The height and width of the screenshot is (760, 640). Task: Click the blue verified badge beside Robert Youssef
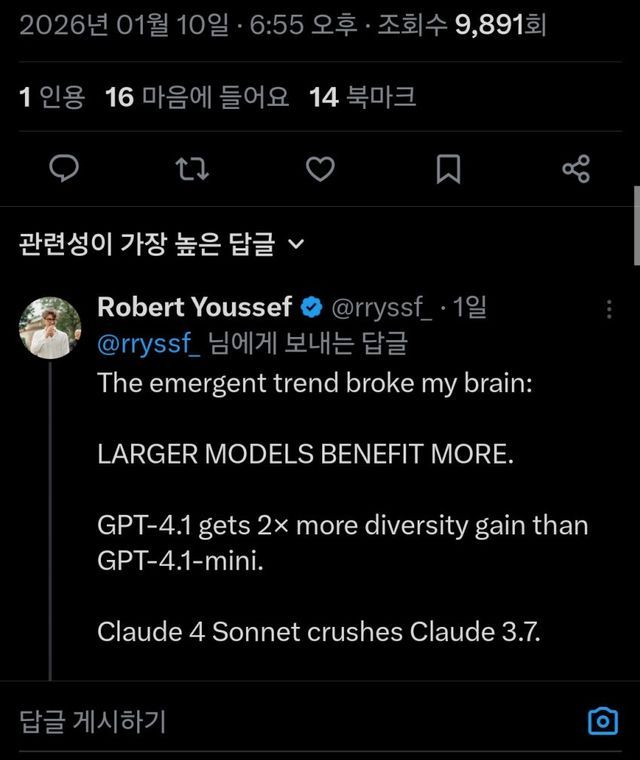[x=312, y=307]
